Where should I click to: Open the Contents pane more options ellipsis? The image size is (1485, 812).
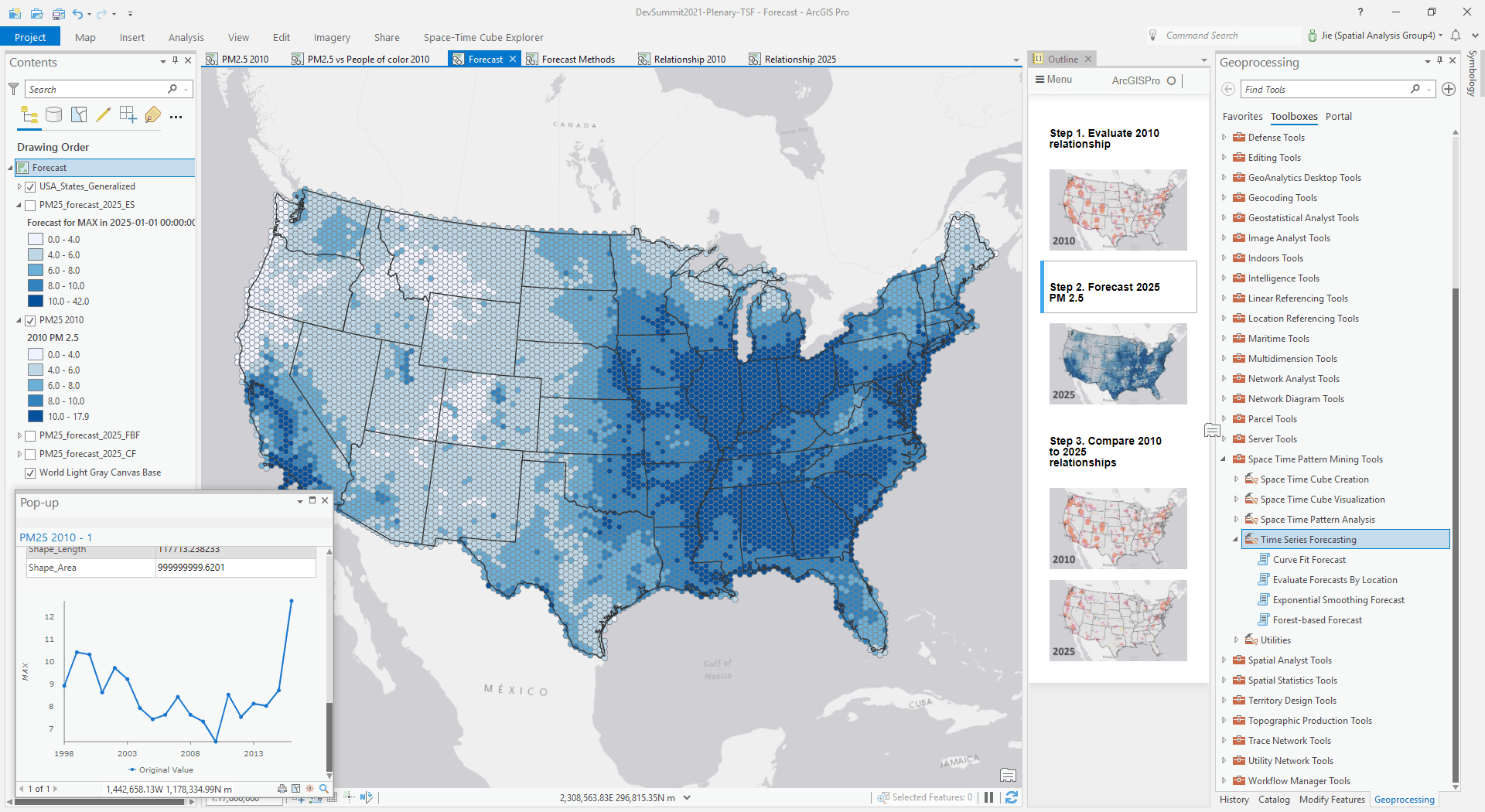tap(176, 117)
